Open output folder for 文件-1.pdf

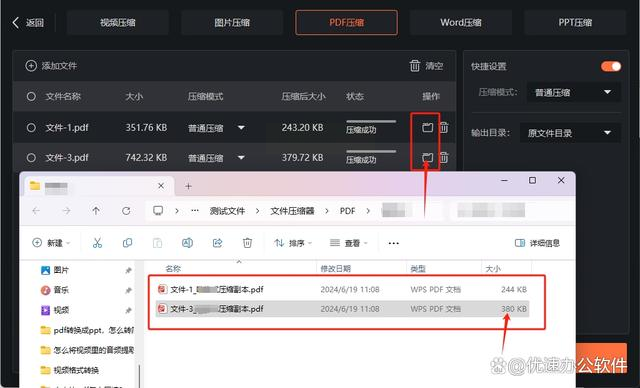coord(427,128)
